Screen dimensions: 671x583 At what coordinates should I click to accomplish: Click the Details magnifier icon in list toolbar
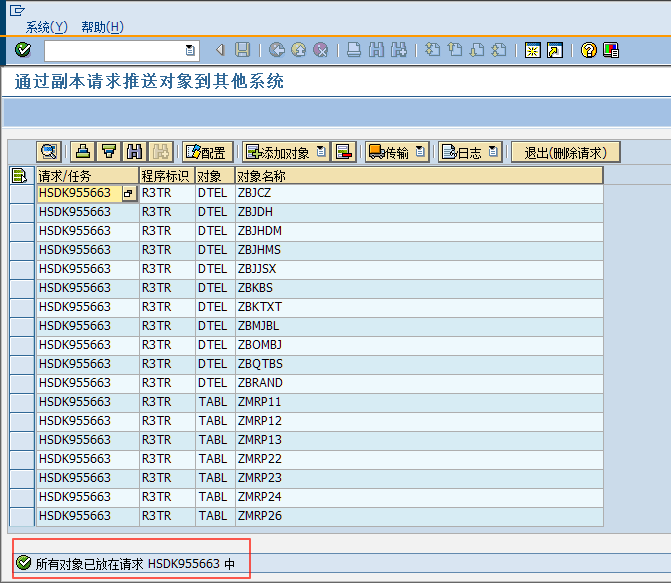click(49, 152)
